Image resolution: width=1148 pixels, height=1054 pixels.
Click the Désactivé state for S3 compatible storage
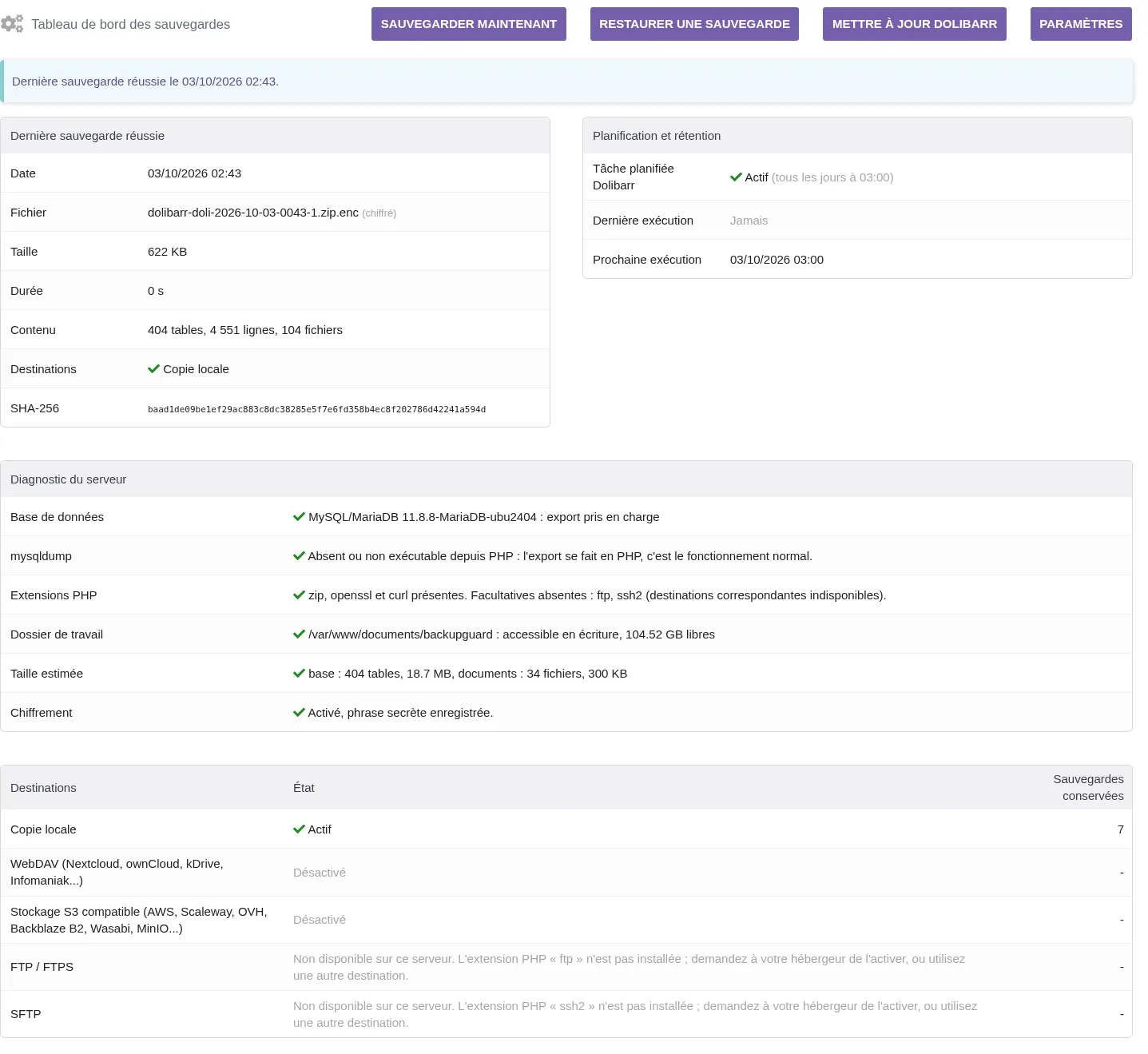(x=320, y=920)
